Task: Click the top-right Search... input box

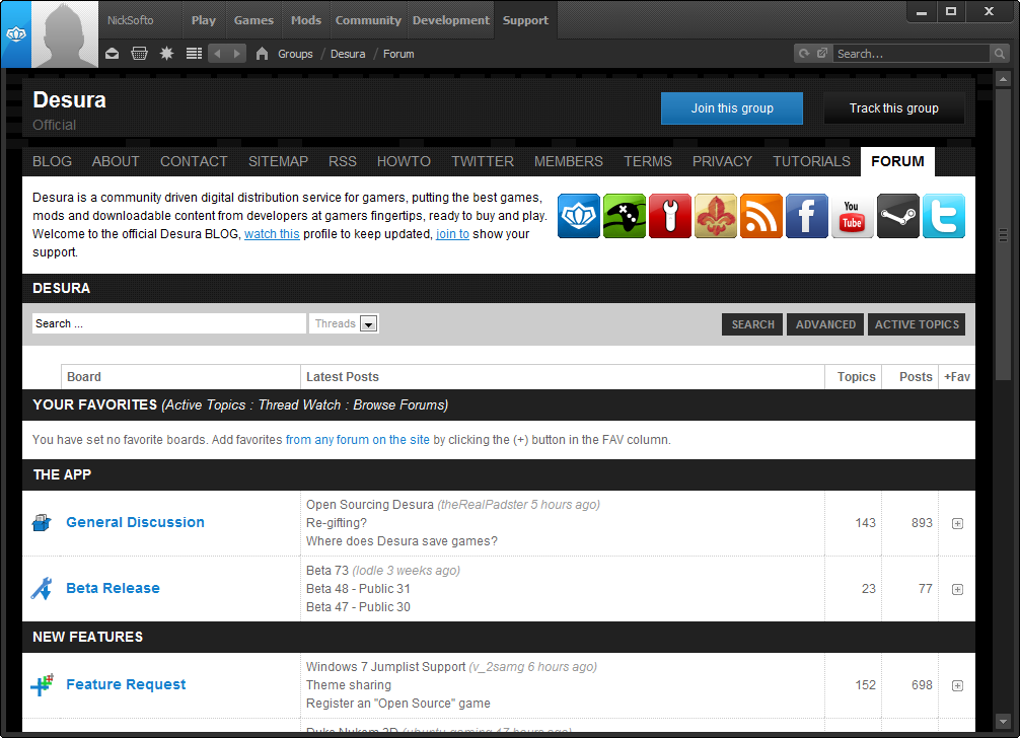Action: coord(911,53)
